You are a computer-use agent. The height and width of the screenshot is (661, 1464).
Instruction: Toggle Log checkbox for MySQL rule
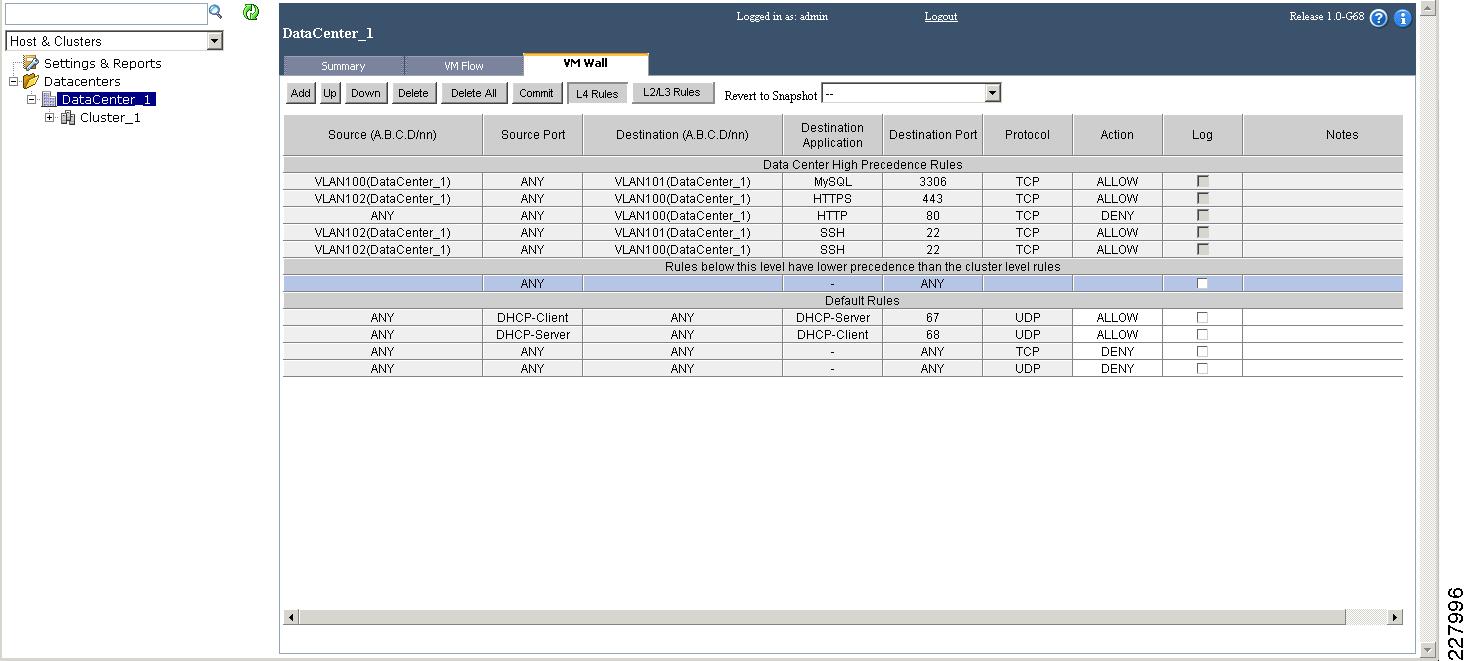pyautogui.click(x=1203, y=181)
